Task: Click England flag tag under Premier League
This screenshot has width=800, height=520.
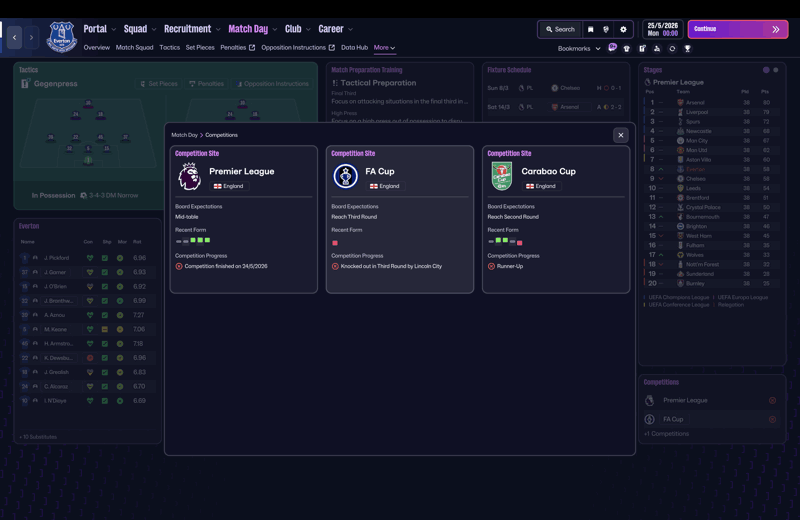Action: 228,186
